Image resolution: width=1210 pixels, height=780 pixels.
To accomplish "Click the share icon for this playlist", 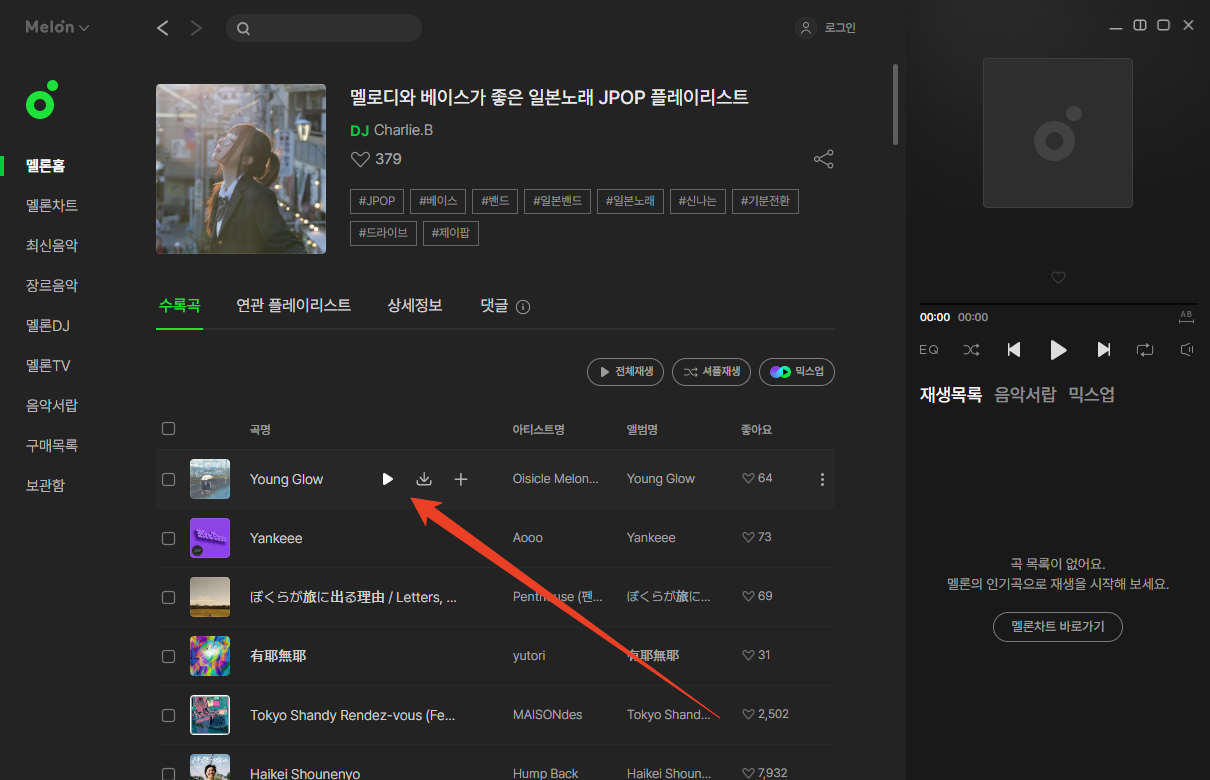I will 823,159.
